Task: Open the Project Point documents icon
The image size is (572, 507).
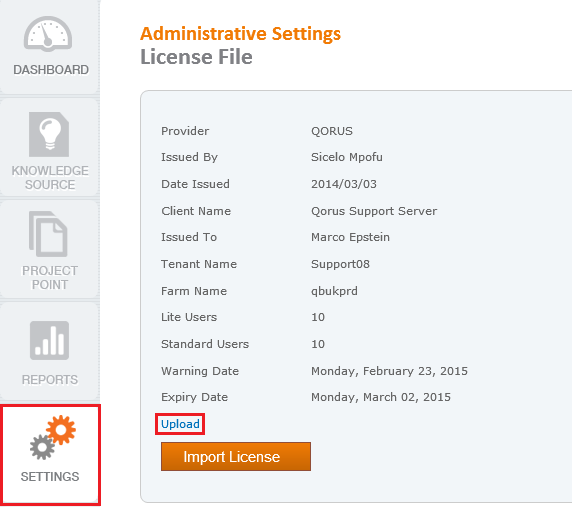Action: [48, 234]
